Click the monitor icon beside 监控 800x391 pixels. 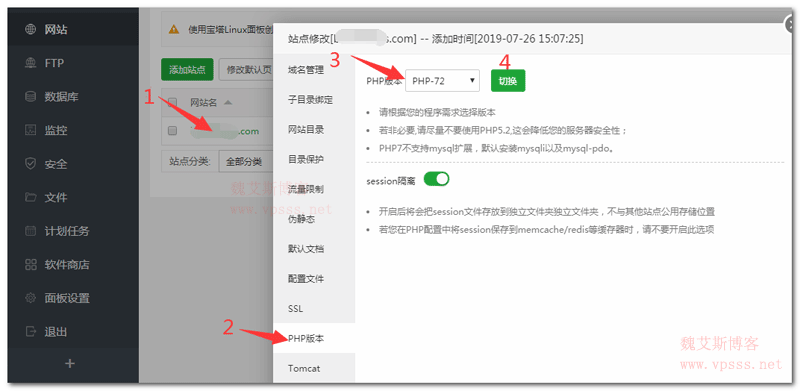click(31, 130)
